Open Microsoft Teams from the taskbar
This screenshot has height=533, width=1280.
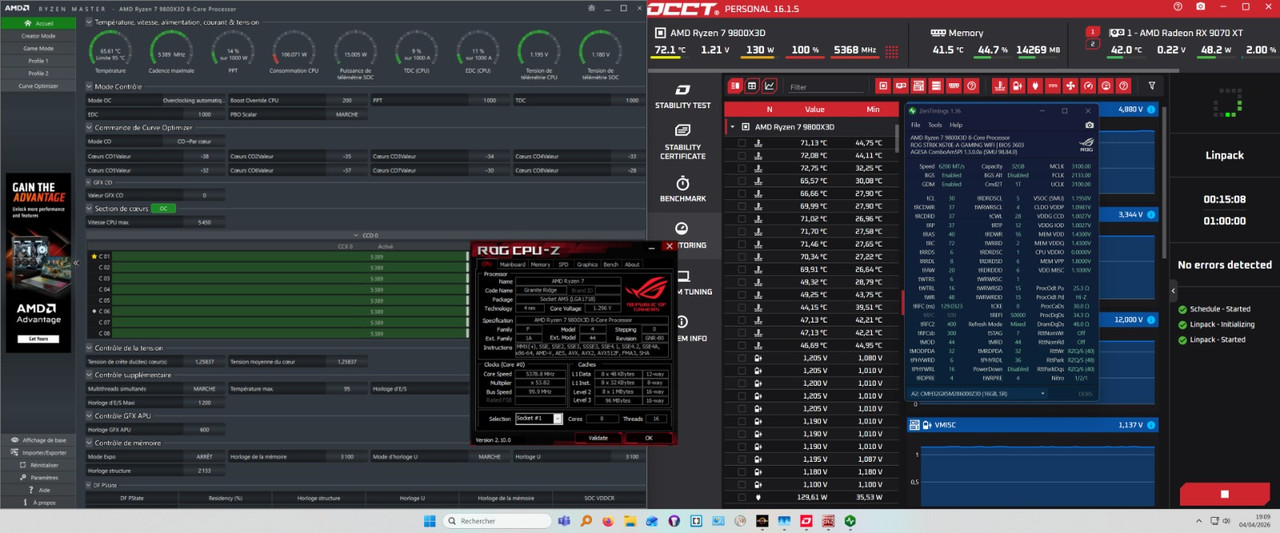pyautogui.click(x=563, y=521)
